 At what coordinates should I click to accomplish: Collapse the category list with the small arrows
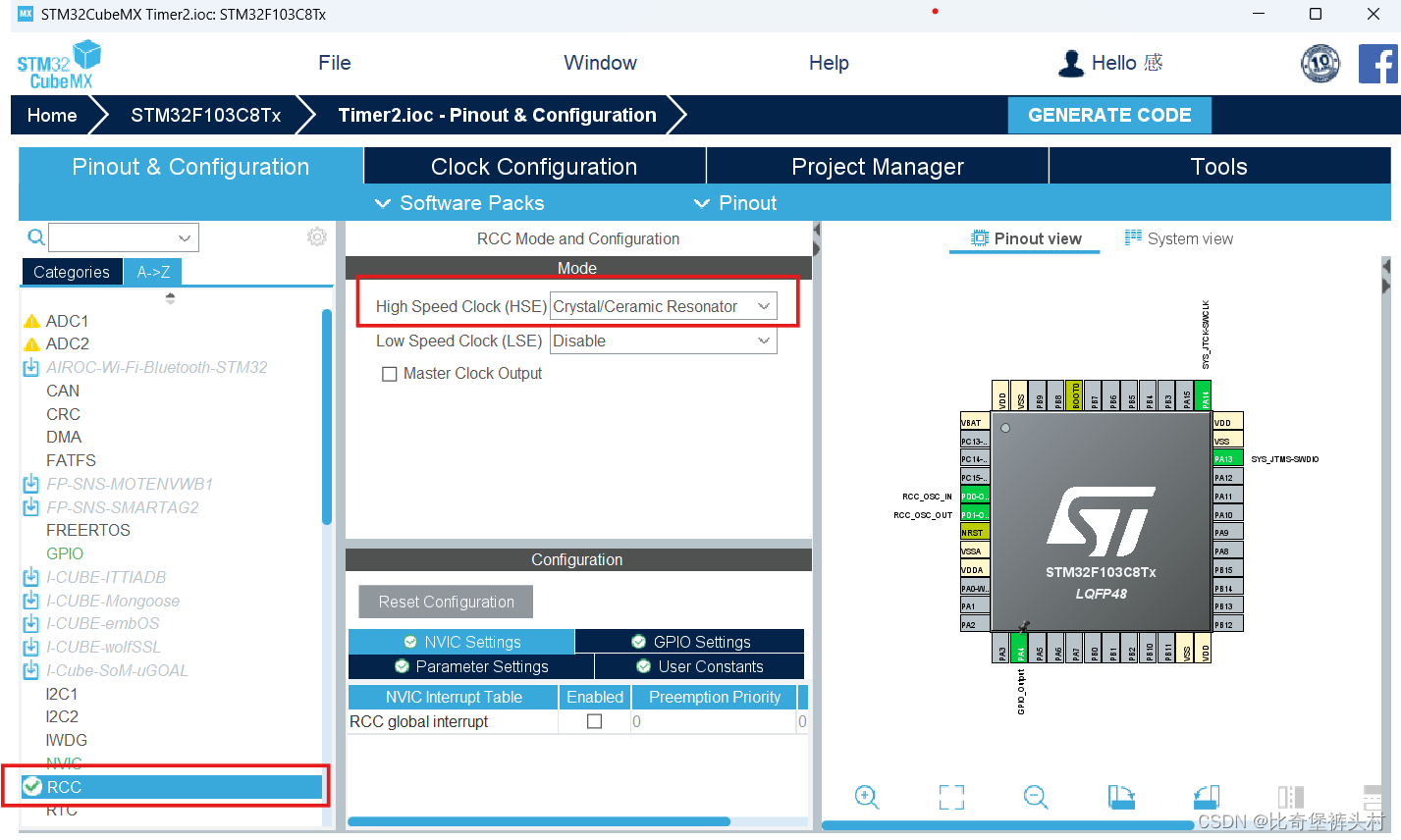[170, 297]
